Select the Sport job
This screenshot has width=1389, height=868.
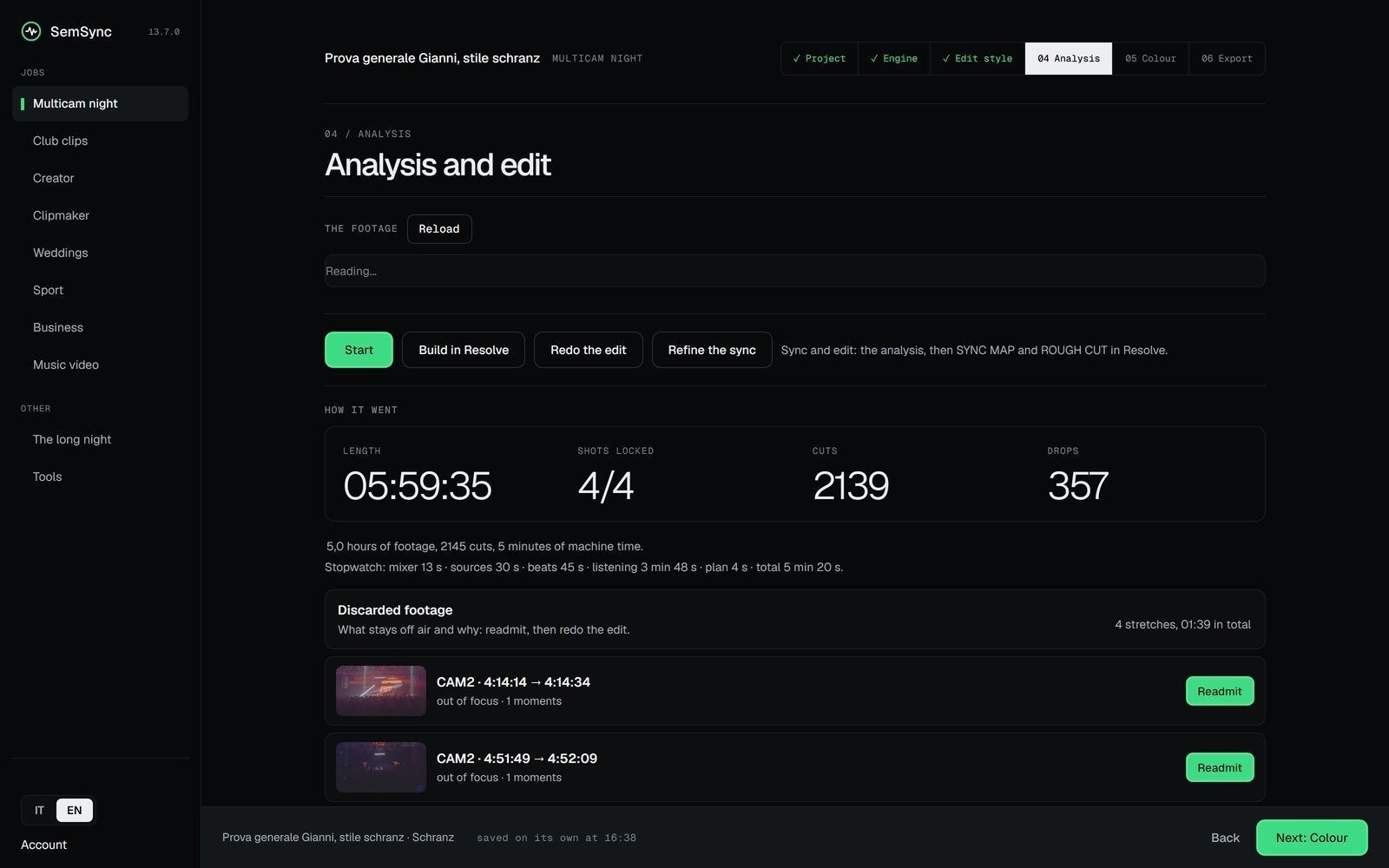coord(100,290)
